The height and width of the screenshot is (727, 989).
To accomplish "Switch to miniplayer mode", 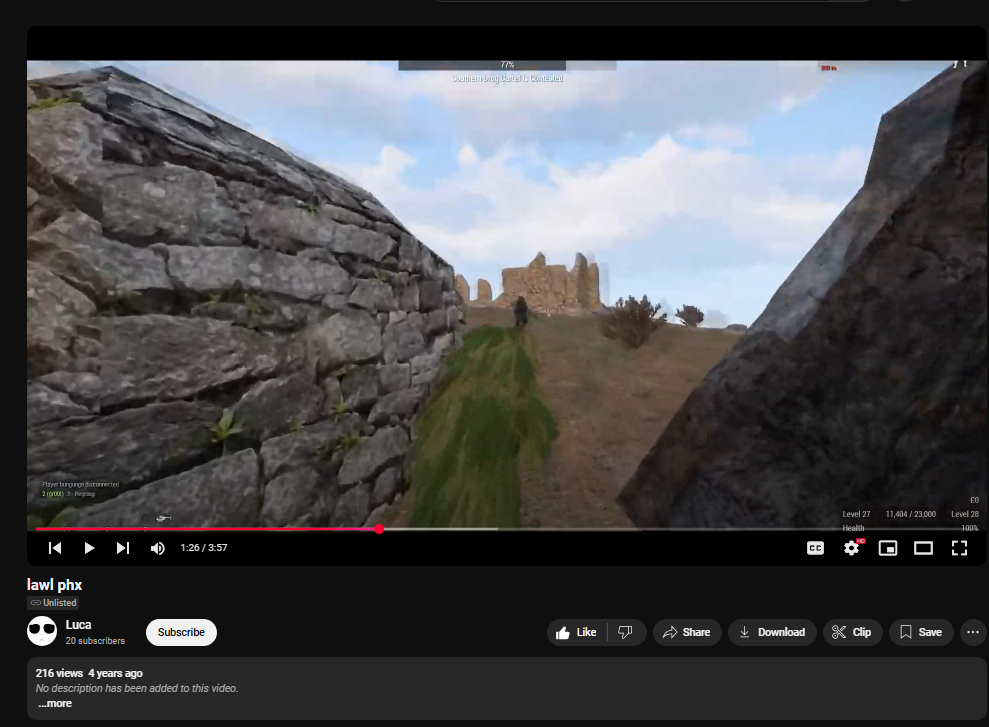I will coord(888,548).
